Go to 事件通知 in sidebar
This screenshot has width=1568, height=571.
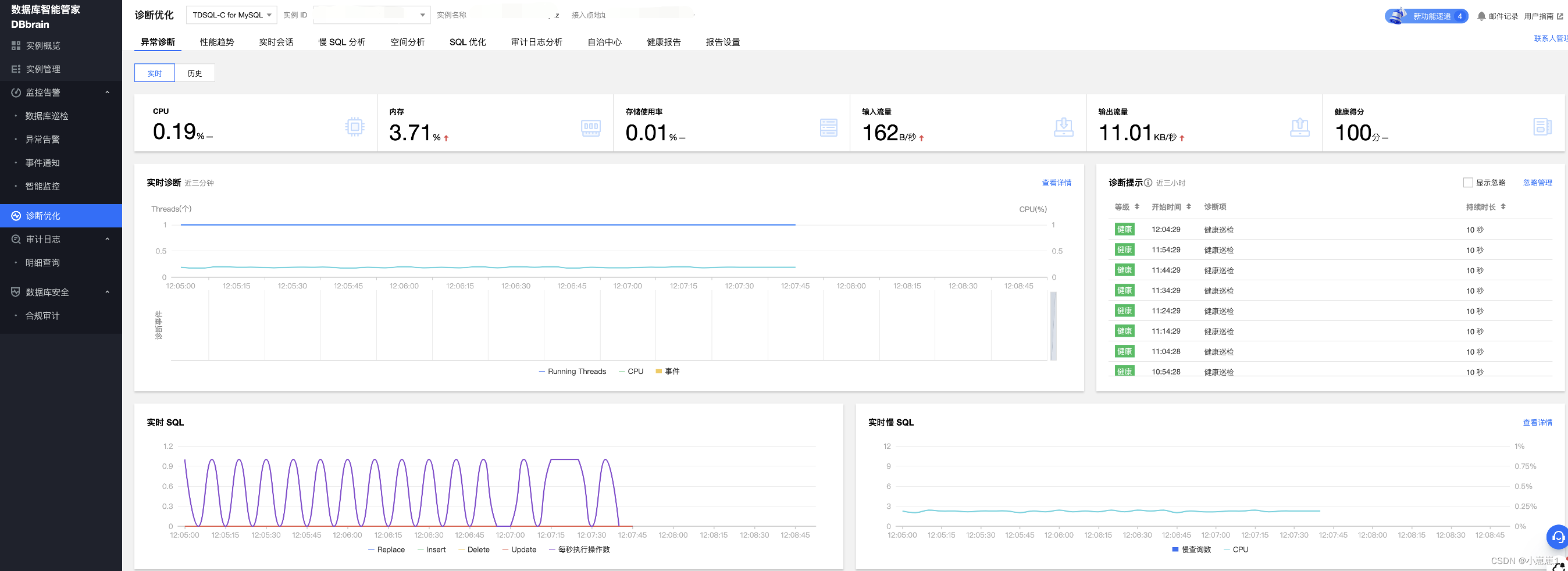(x=42, y=163)
